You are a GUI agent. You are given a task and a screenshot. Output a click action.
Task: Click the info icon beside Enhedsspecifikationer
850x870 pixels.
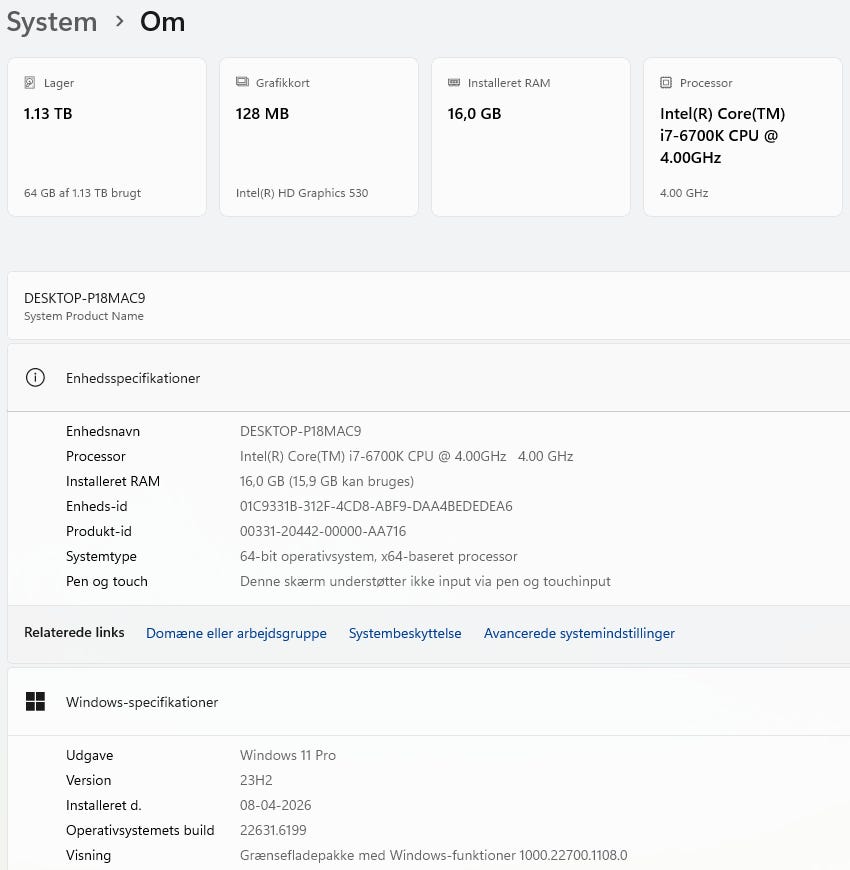click(x=36, y=378)
